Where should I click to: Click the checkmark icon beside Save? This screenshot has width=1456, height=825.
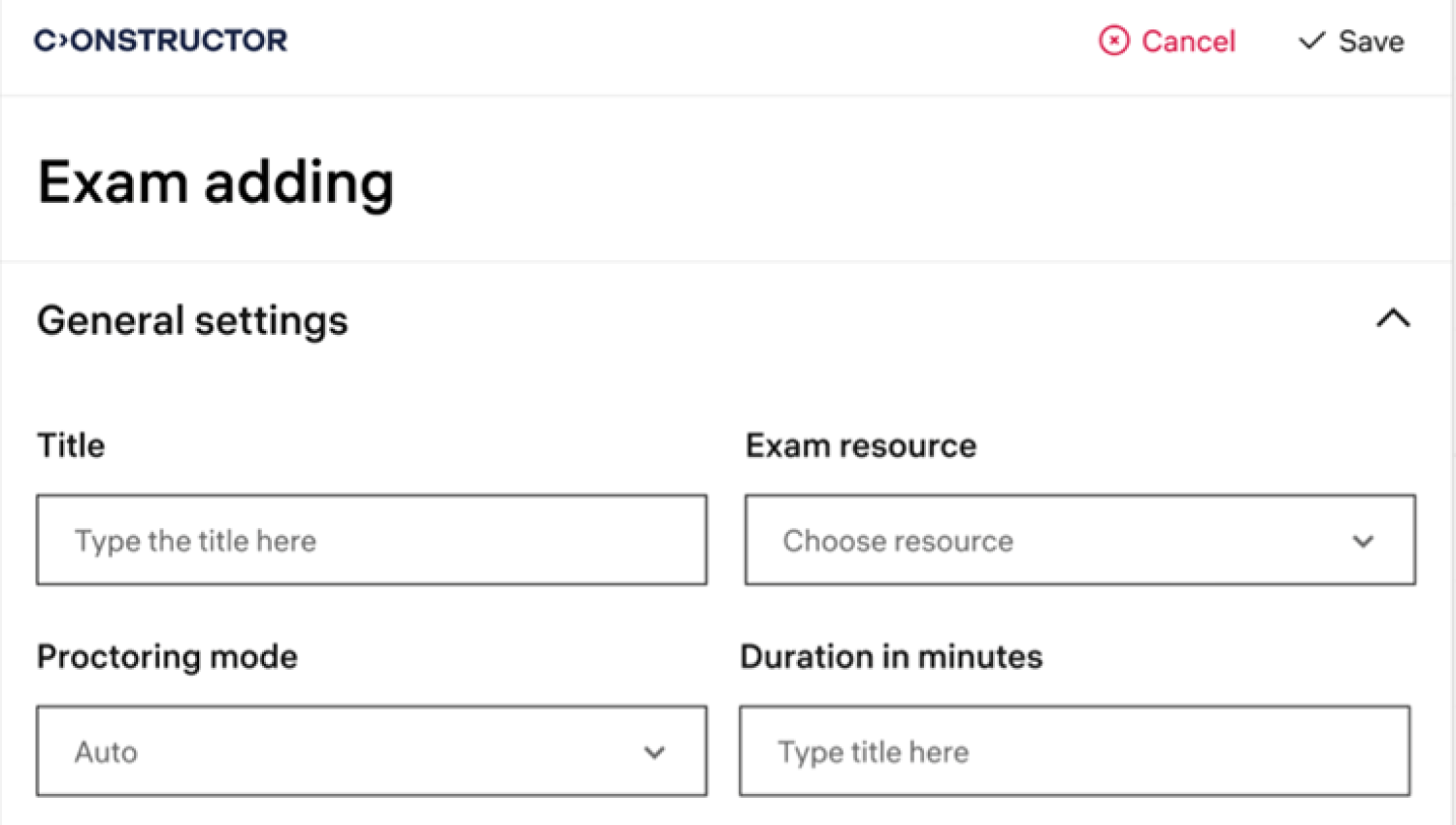pos(1311,41)
